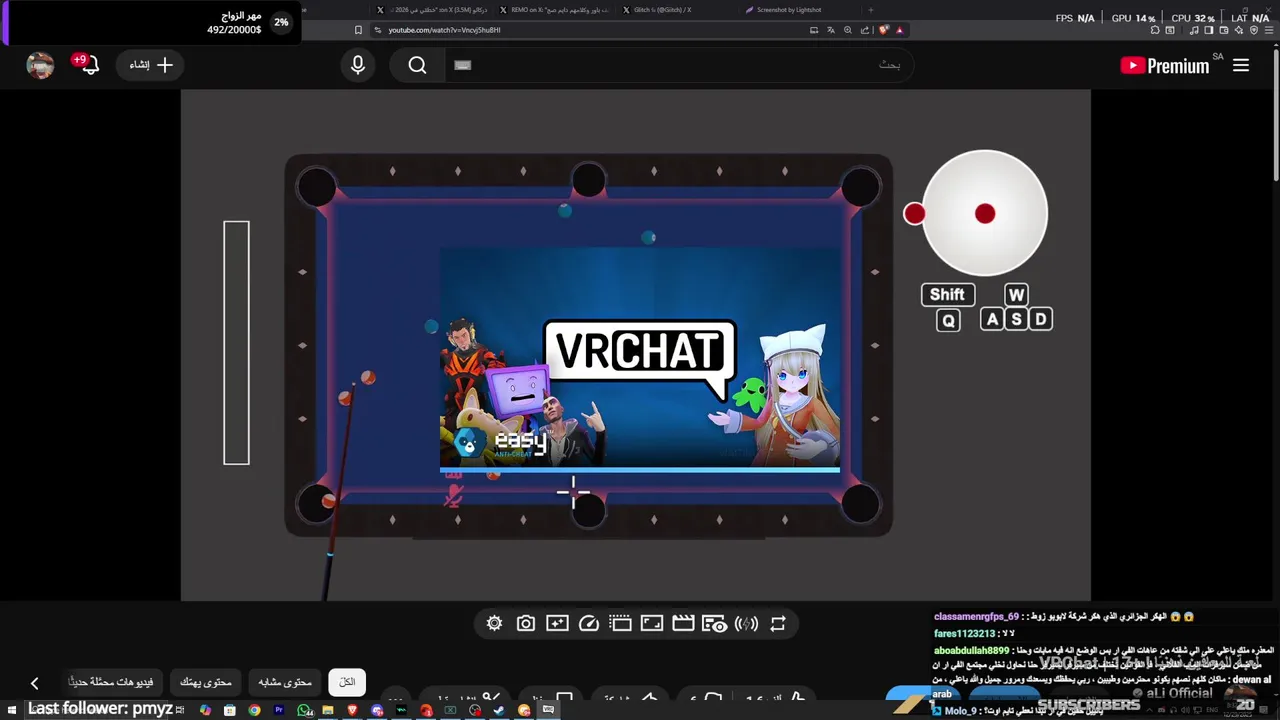Open File Explorer from the taskbar
This screenshot has height=720, width=1280.
pyautogui.click(x=327, y=710)
